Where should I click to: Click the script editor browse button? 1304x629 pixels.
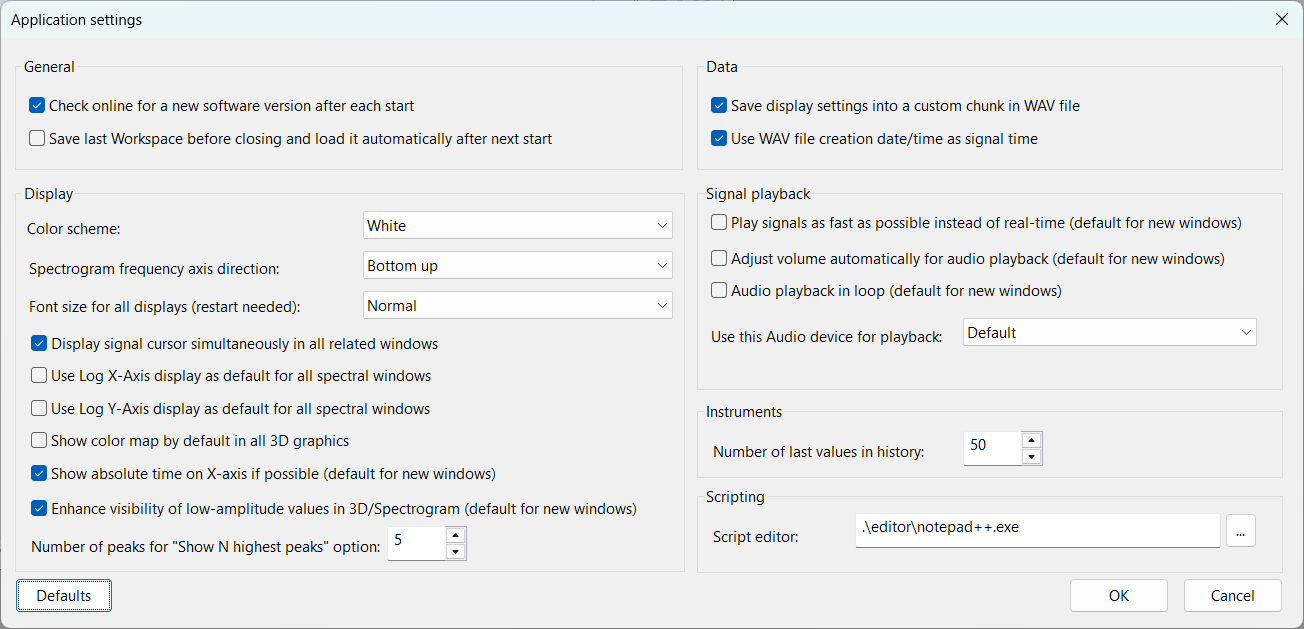[1240, 532]
